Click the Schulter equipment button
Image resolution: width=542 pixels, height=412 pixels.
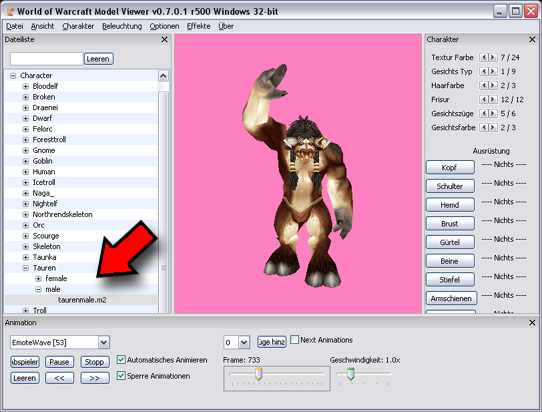point(450,186)
